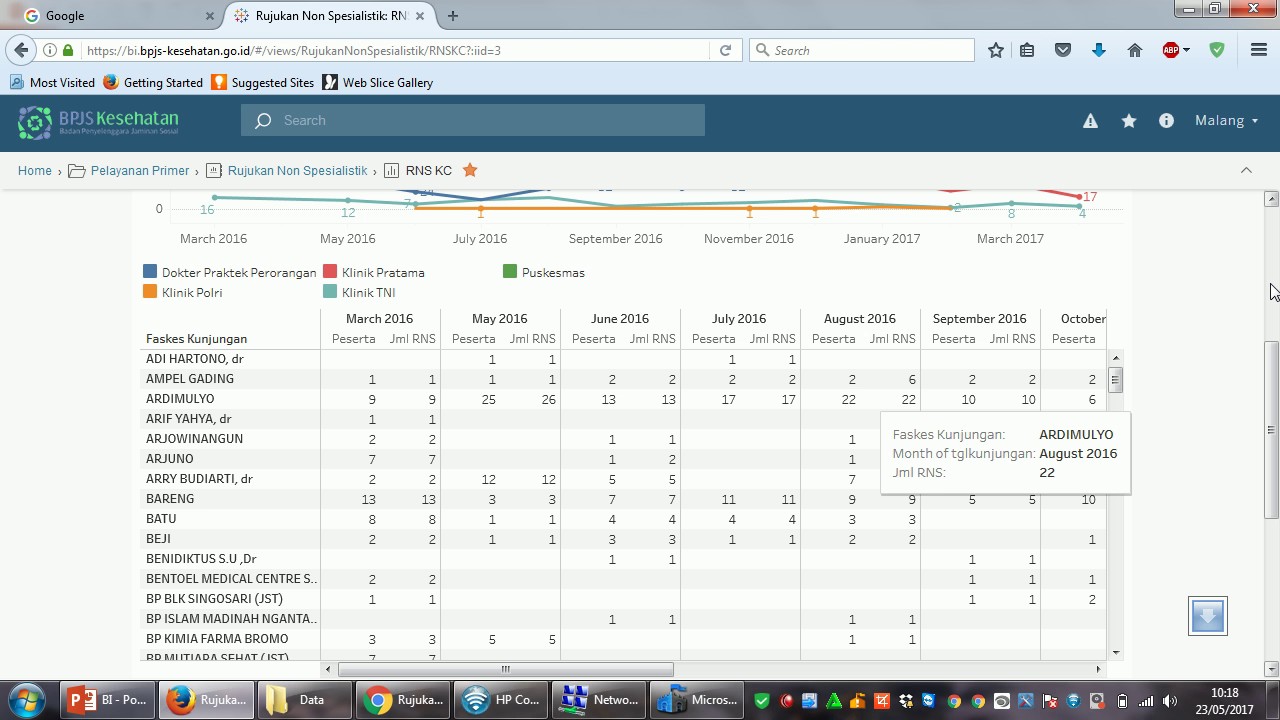1280x720 pixels.
Task: Reload the current page
Action: pyautogui.click(x=726, y=50)
